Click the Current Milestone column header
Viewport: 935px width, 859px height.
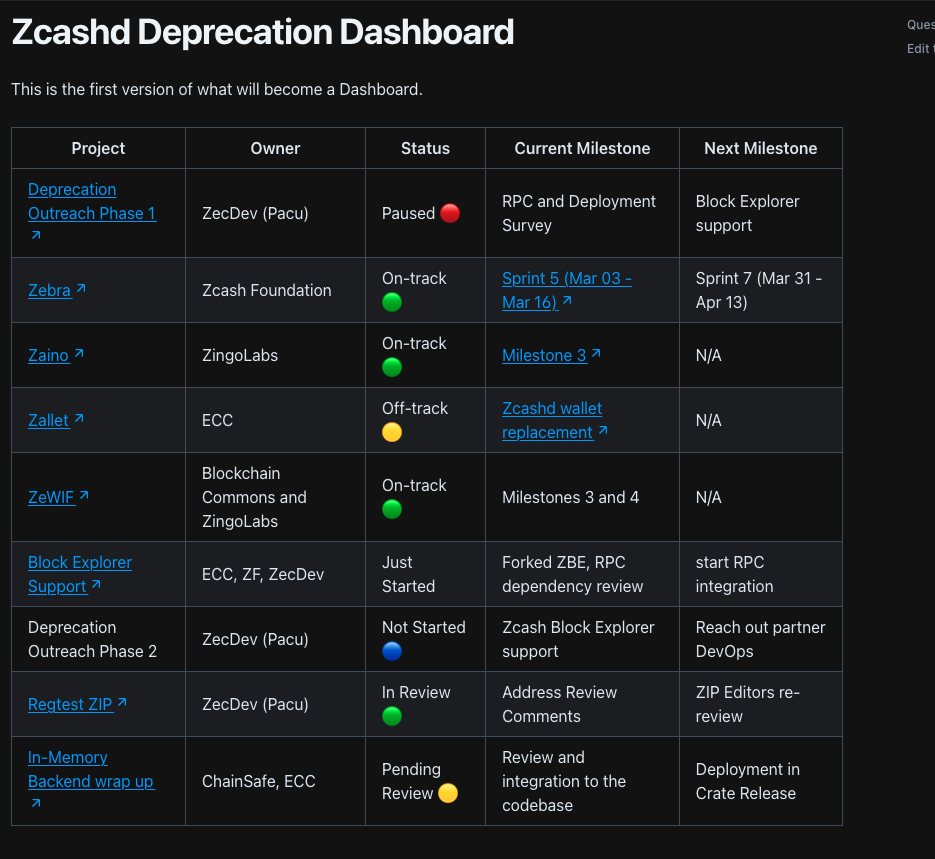tap(583, 148)
